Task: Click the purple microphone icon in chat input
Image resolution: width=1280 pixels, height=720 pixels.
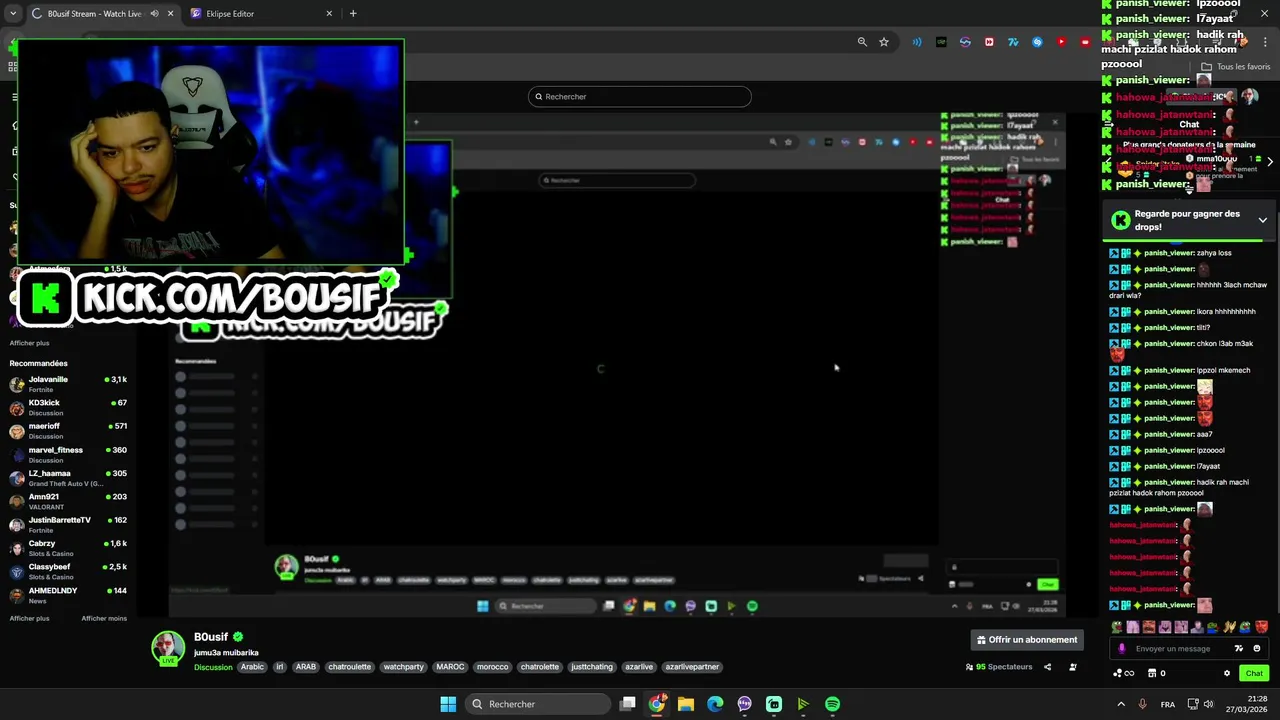Action: pos(1121,649)
